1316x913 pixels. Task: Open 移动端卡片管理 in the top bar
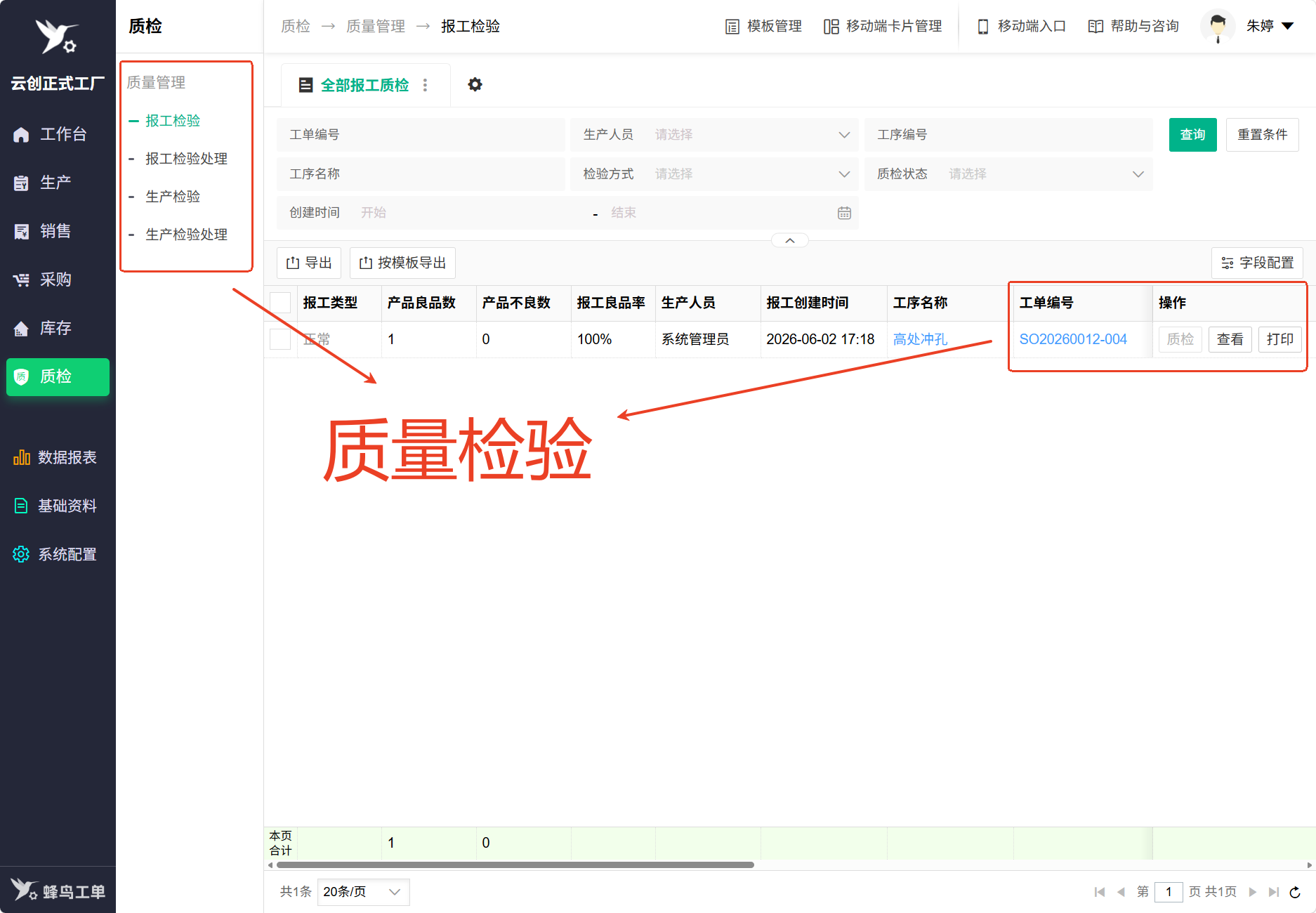883,27
